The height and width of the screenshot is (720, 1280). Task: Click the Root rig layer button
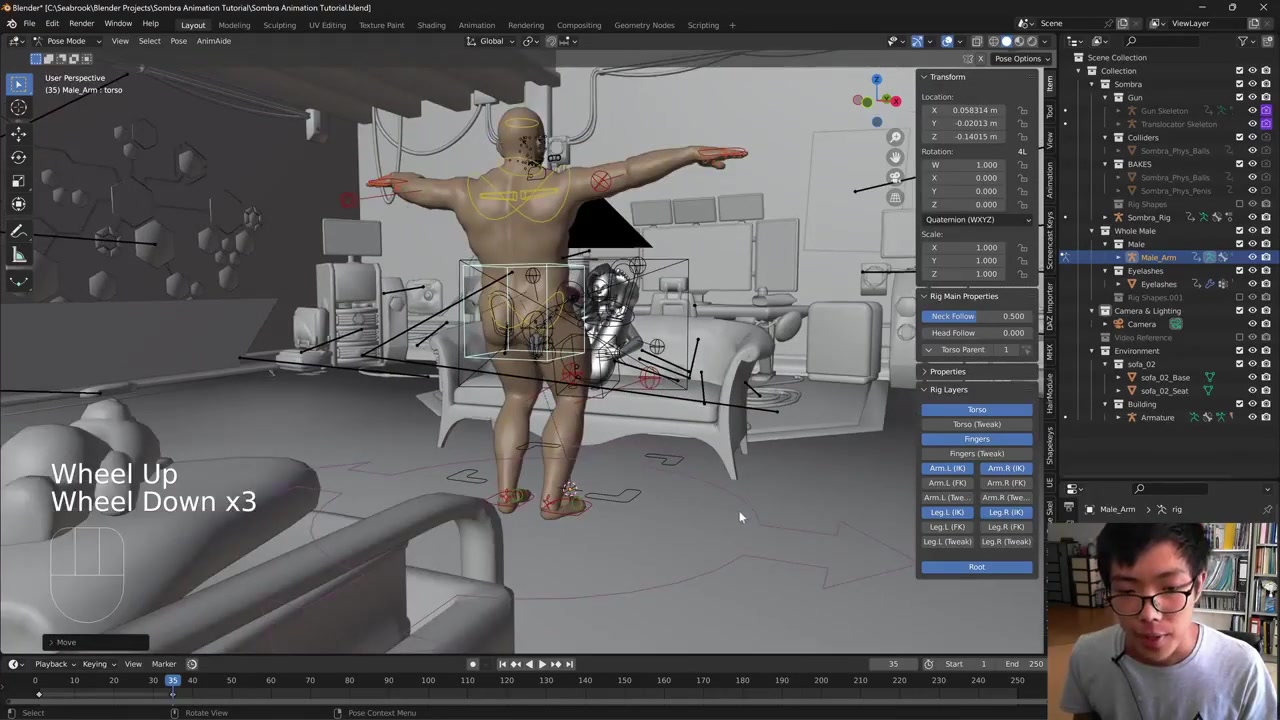[x=976, y=567]
